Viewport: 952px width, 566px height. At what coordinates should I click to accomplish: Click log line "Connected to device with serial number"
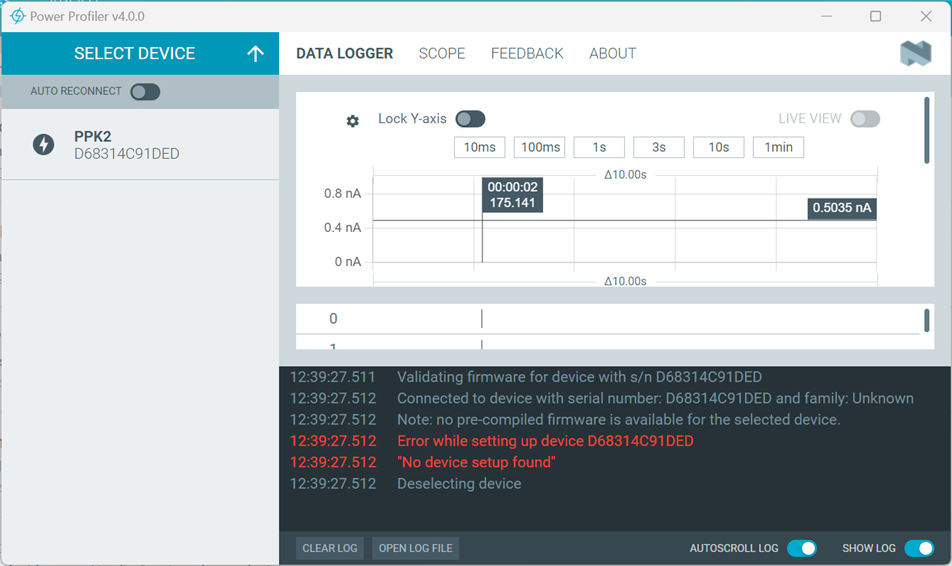[x=655, y=398]
